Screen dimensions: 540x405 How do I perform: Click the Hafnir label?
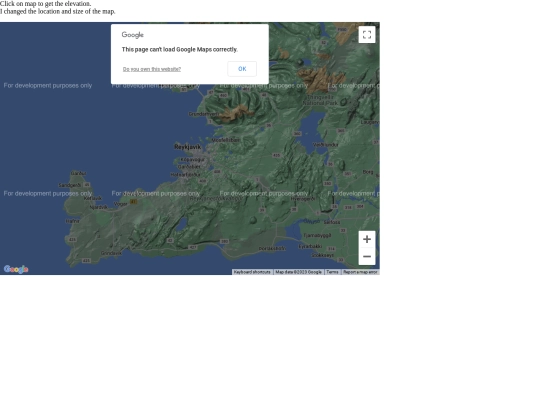pyautogui.click(x=73, y=221)
